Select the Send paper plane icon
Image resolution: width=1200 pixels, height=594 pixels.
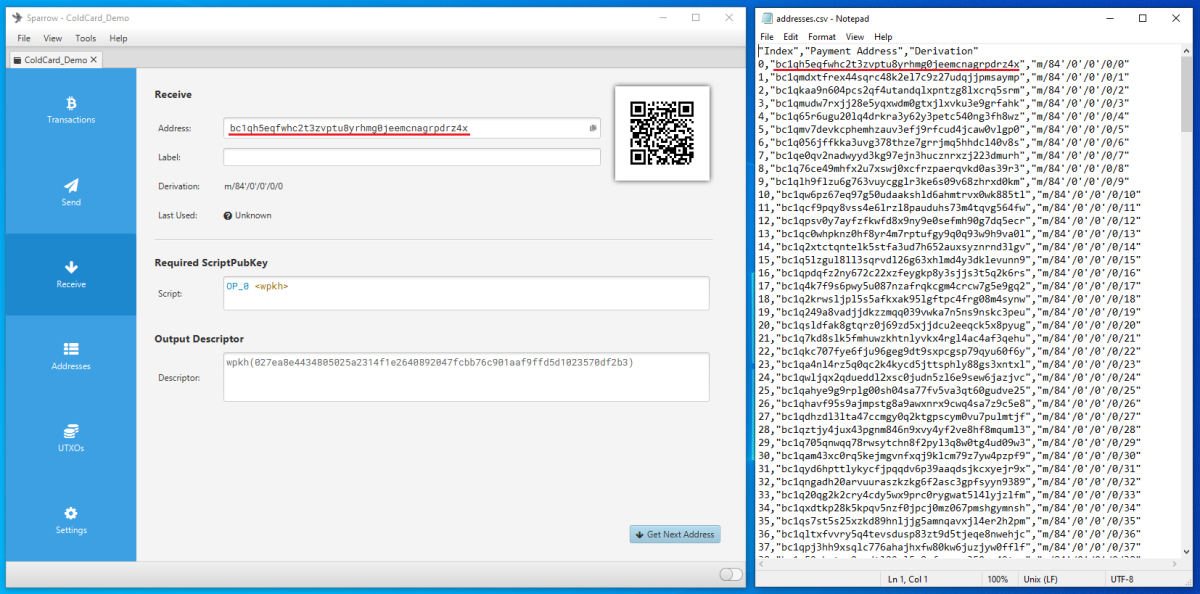[x=71, y=186]
